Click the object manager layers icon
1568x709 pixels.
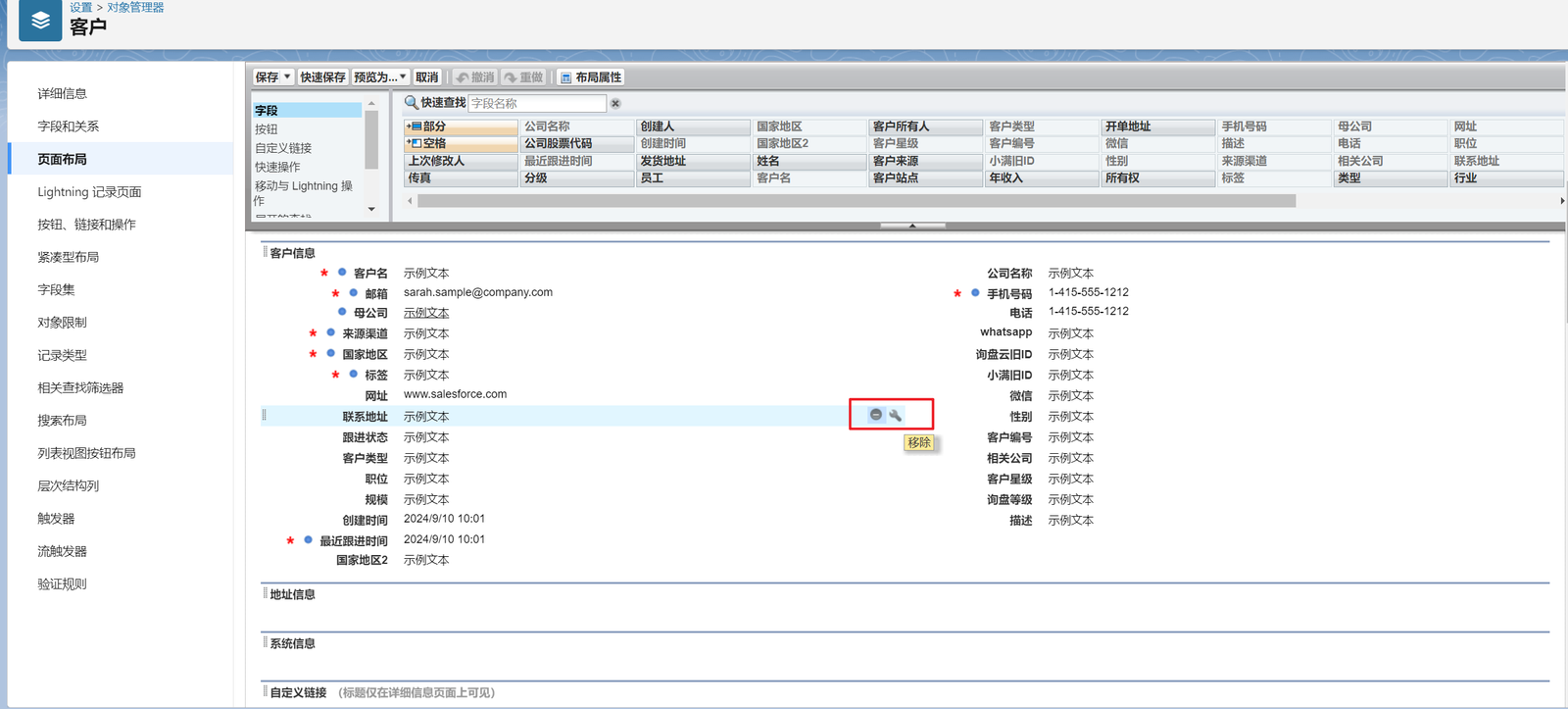point(40,21)
